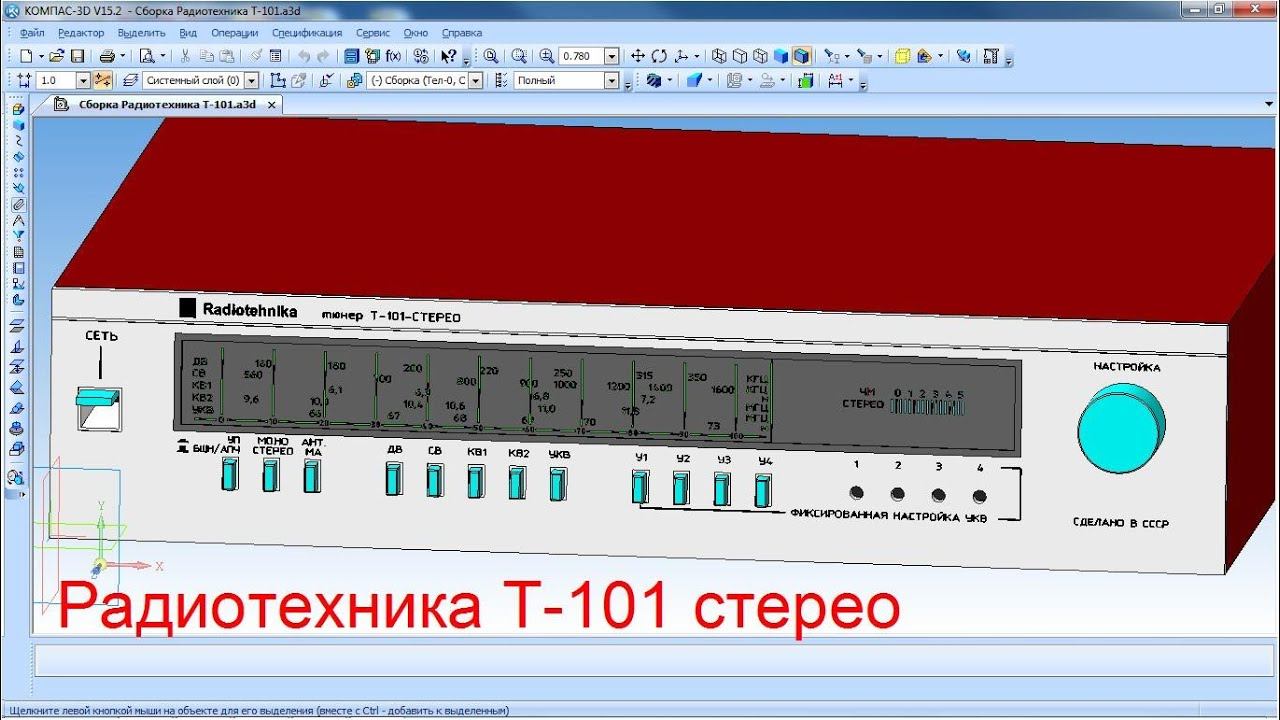Screen dimensions: 1280x720
Task: Click the МОНО СТЕРЕО switch on tuner
Action: (x=272, y=476)
